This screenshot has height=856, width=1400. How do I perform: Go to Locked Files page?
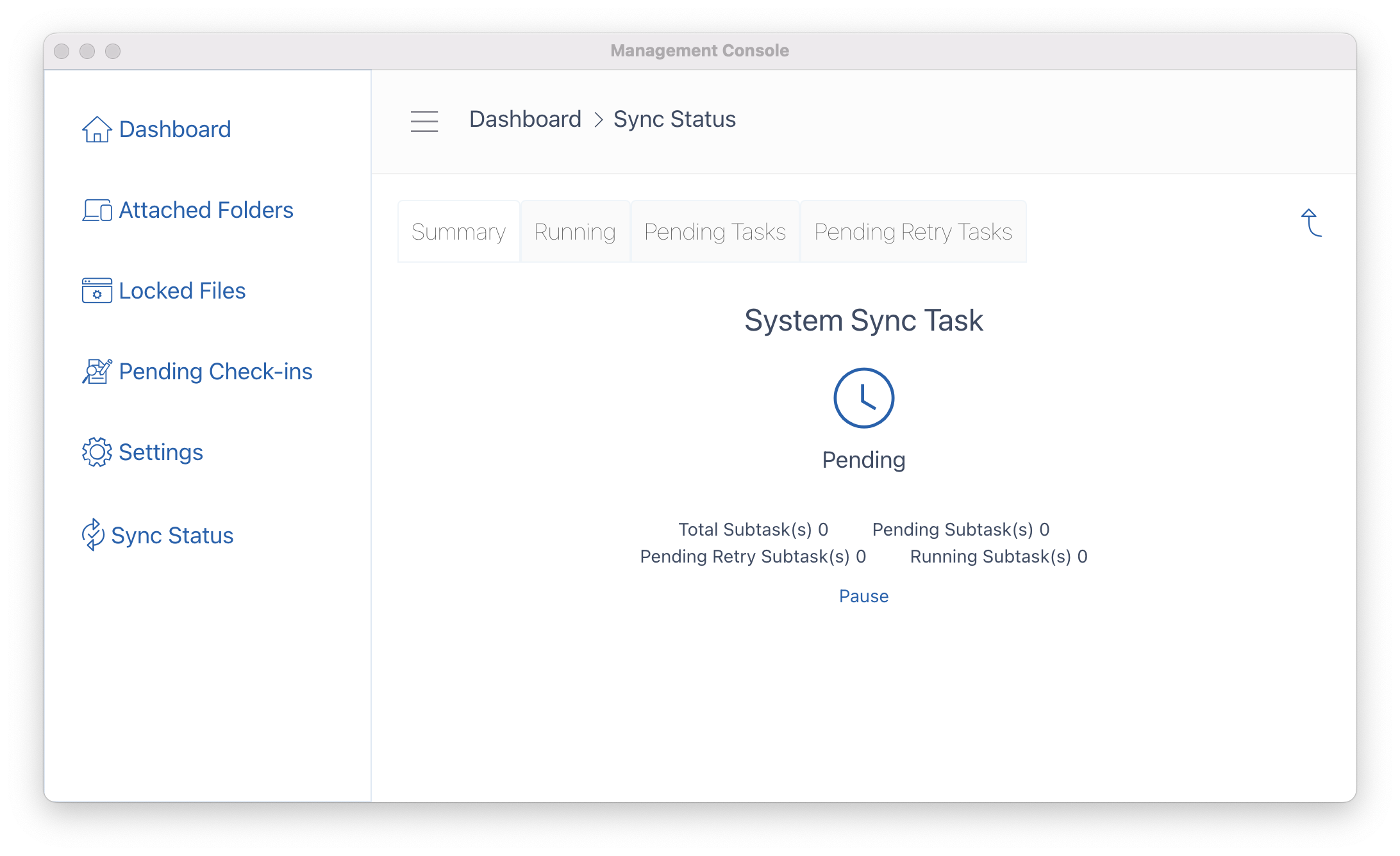182,291
